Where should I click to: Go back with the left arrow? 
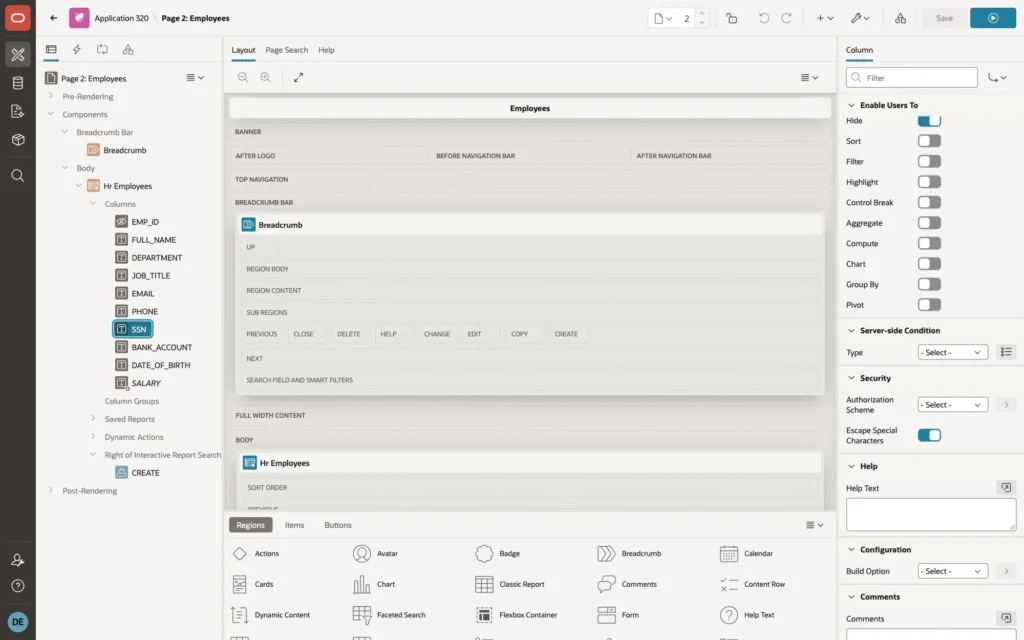pos(54,18)
